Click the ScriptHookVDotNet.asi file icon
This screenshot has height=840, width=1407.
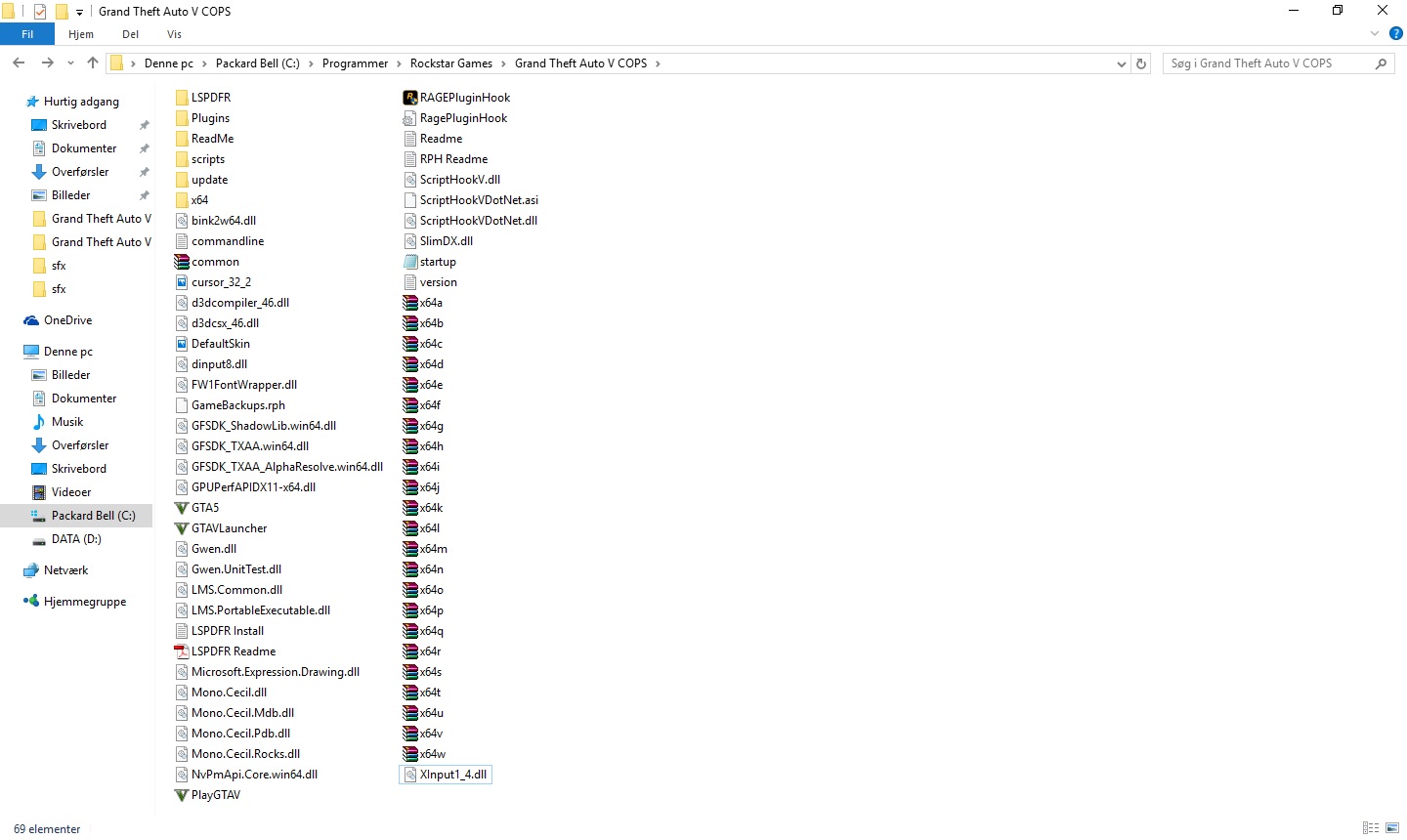[410, 200]
